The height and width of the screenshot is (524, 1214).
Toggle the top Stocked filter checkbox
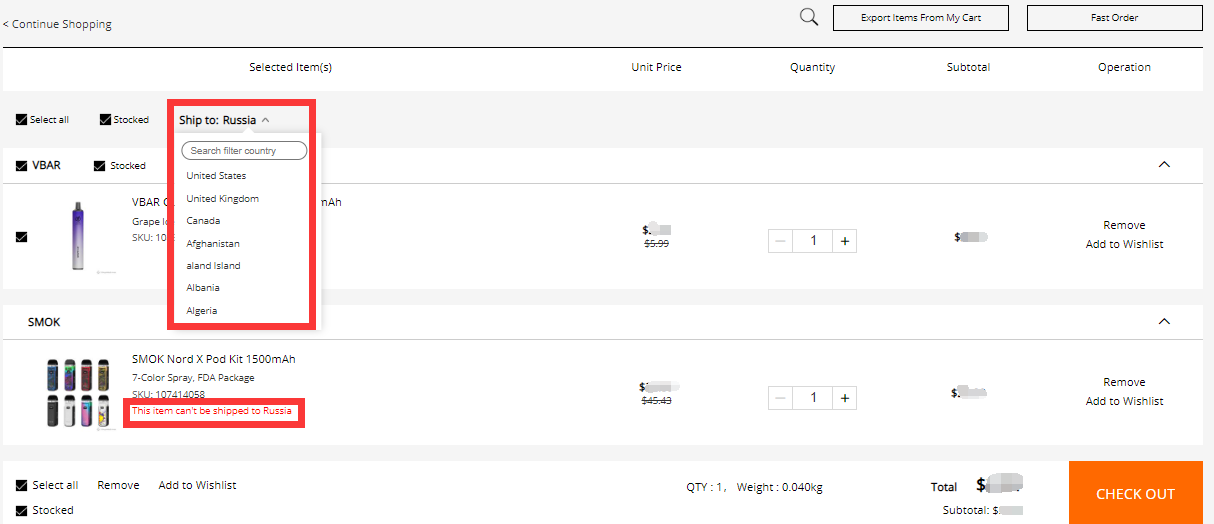tap(105, 120)
